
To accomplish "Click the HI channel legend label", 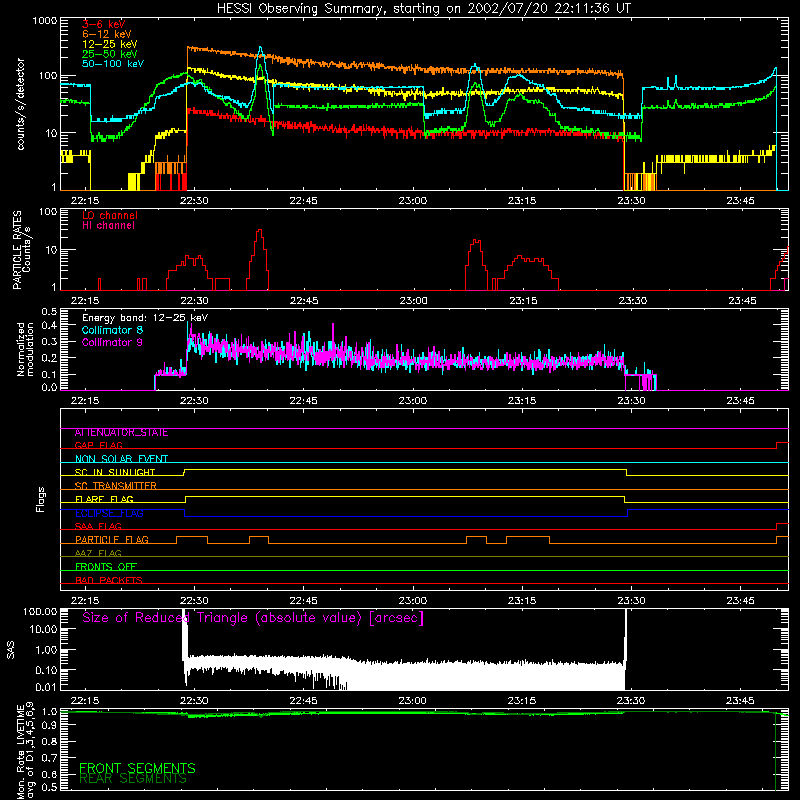I will 109,226.
